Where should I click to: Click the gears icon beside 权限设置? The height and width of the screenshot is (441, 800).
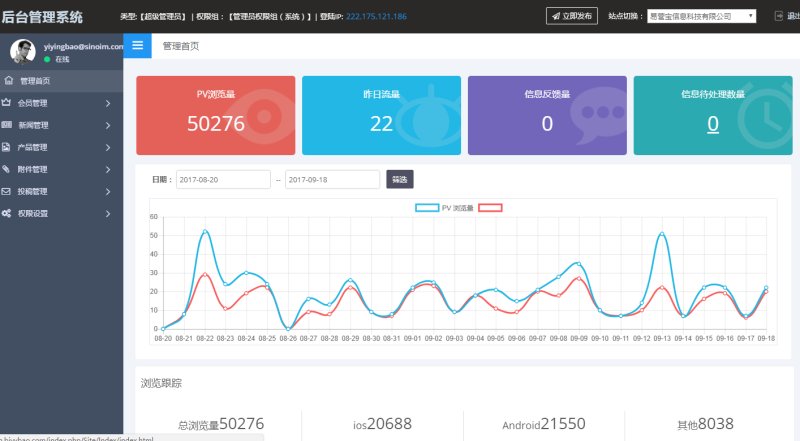click(x=8, y=213)
